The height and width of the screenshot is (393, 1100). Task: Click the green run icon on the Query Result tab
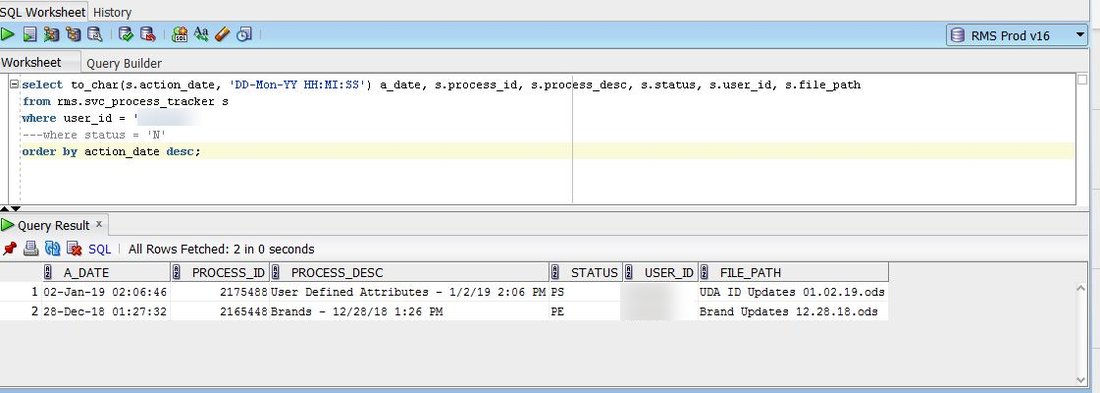click(8, 225)
